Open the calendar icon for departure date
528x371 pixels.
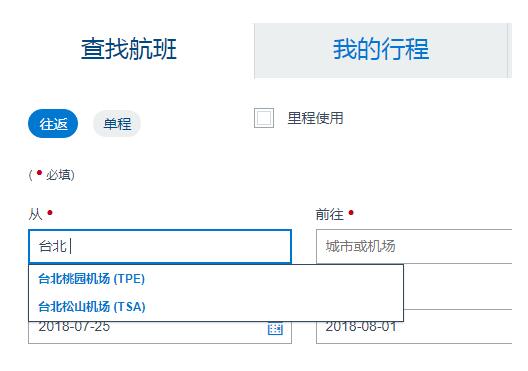[x=275, y=329]
